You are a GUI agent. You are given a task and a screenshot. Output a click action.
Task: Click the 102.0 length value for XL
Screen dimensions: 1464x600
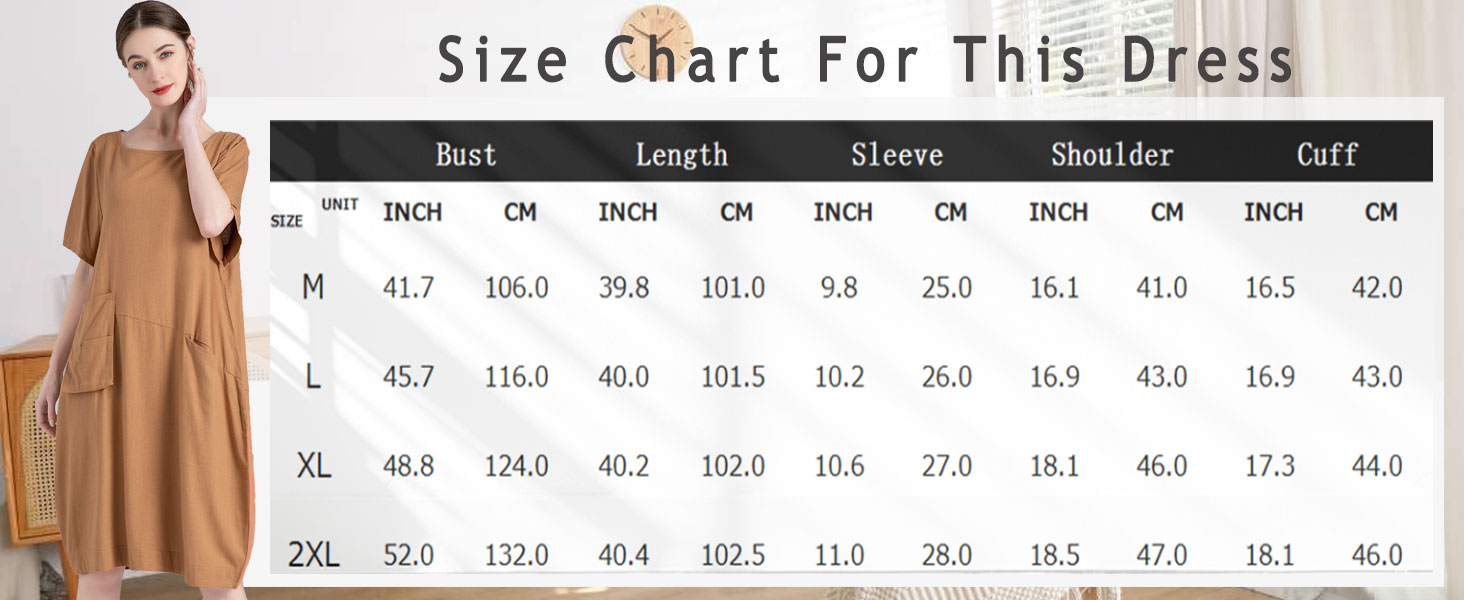[x=733, y=466]
